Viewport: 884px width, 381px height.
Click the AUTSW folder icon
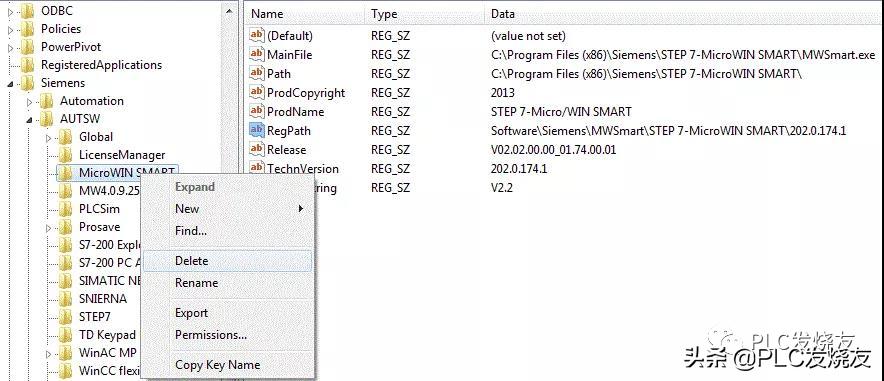click(47, 119)
